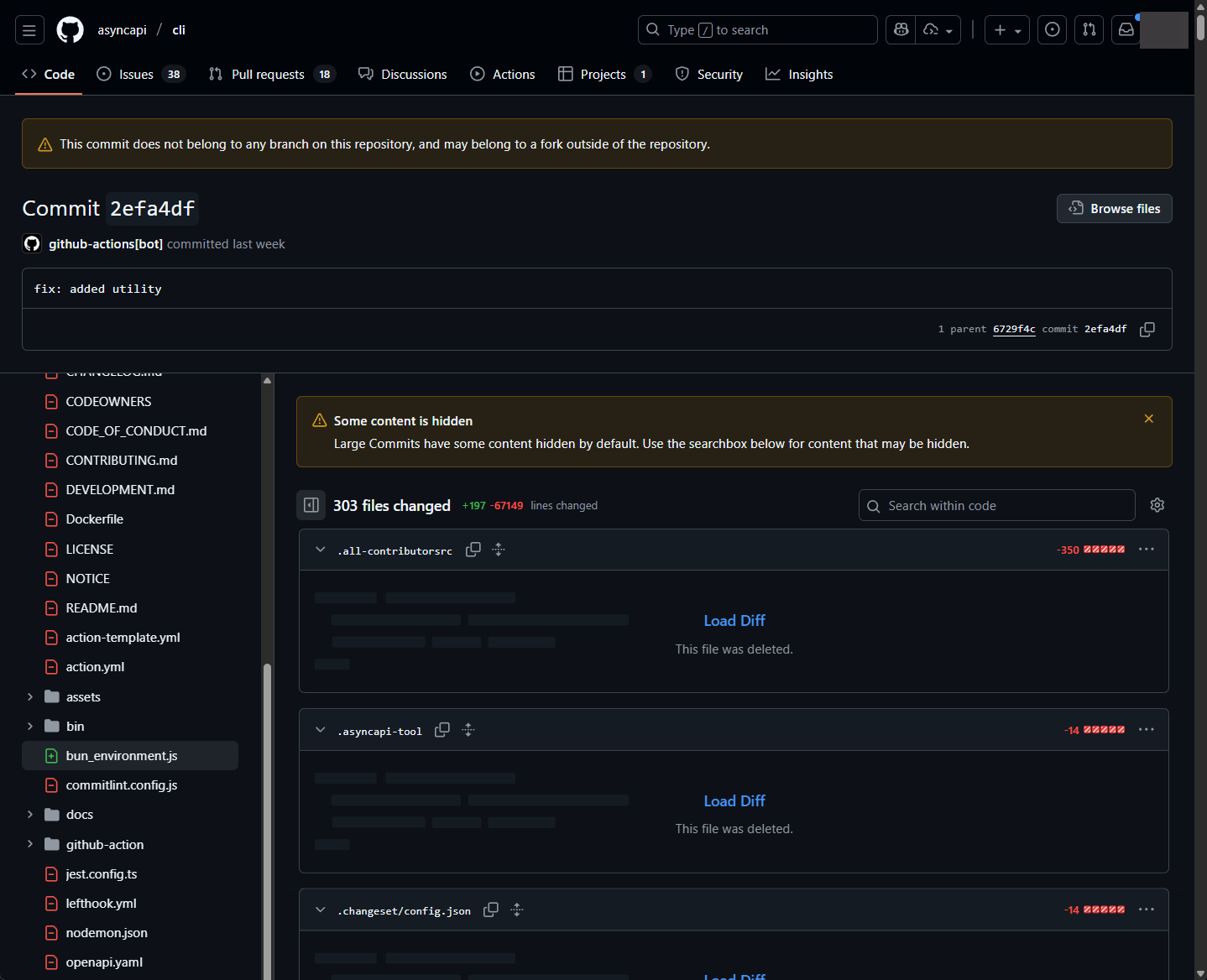Viewport: 1207px width, 980px height.
Task: Open the cli repository link
Action: (179, 30)
